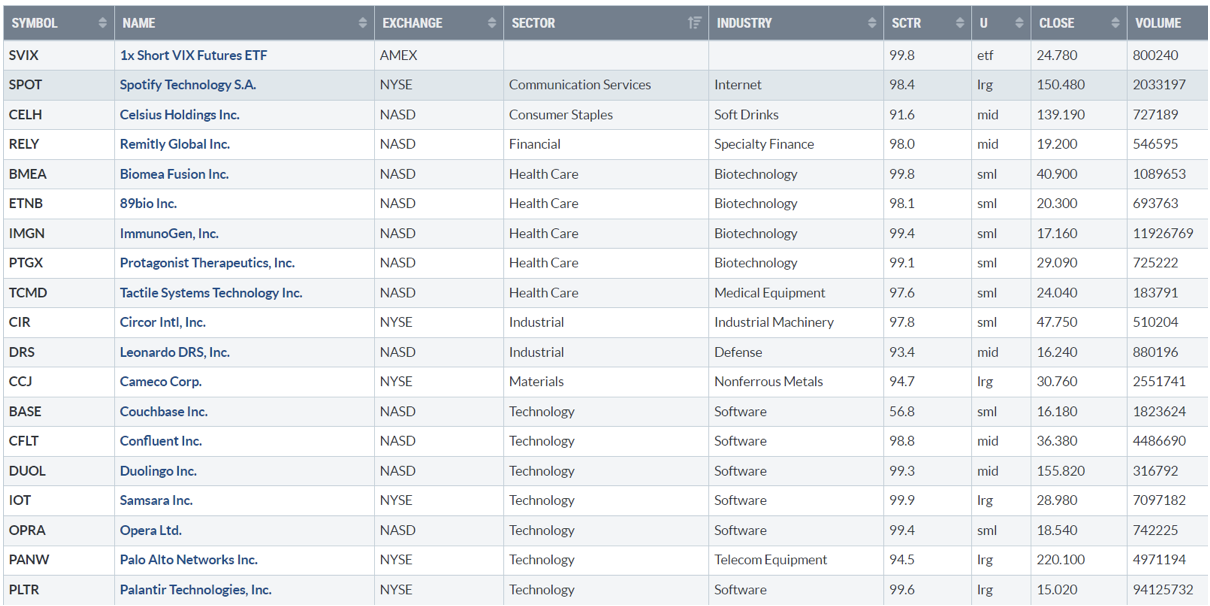Click the Remitly Global Inc. link
1210x606 pixels.
(x=174, y=144)
